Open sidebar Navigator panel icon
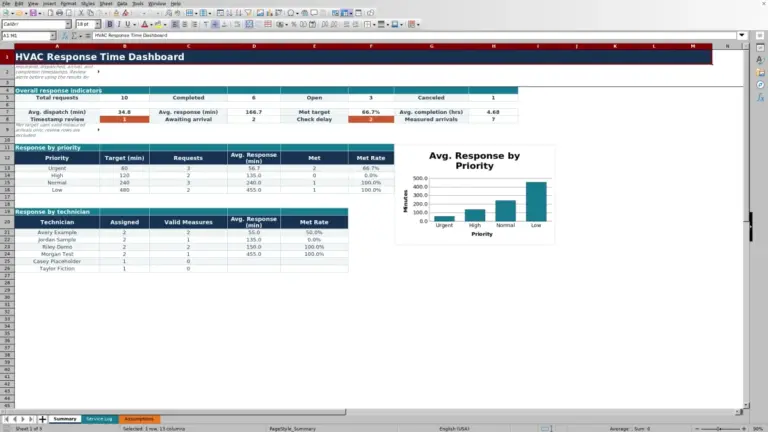The width and height of the screenshot is (768, 432). tap(760, 85)
